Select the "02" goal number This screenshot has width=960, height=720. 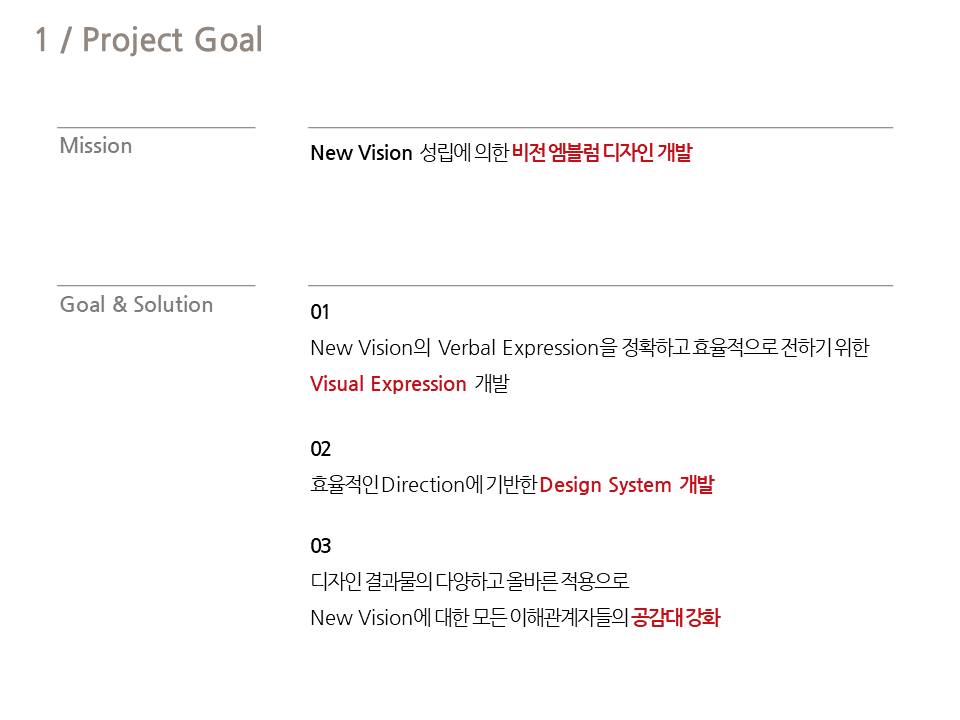pyautogui.click(x=320, y=449)
